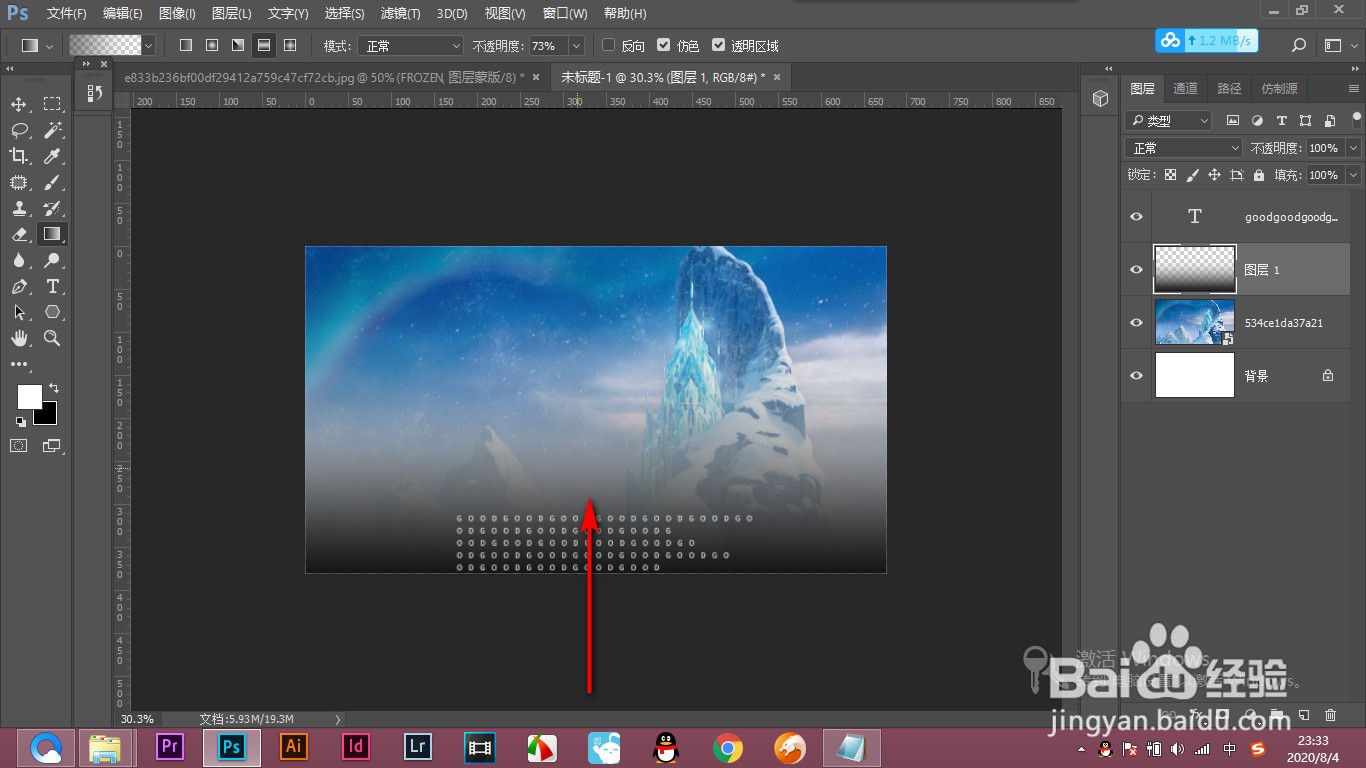Open the 滤镜(T) menu

click(x=400, y=14)
